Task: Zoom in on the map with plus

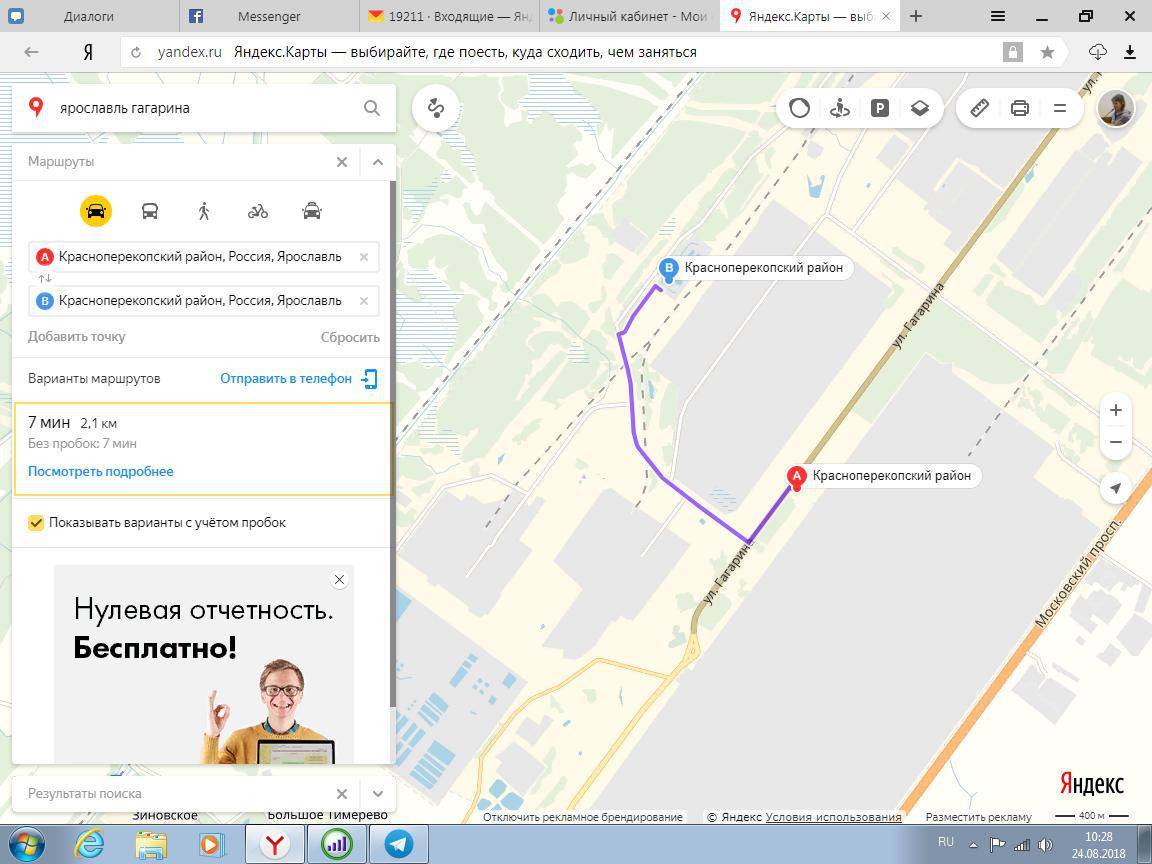Action: 1116,410
